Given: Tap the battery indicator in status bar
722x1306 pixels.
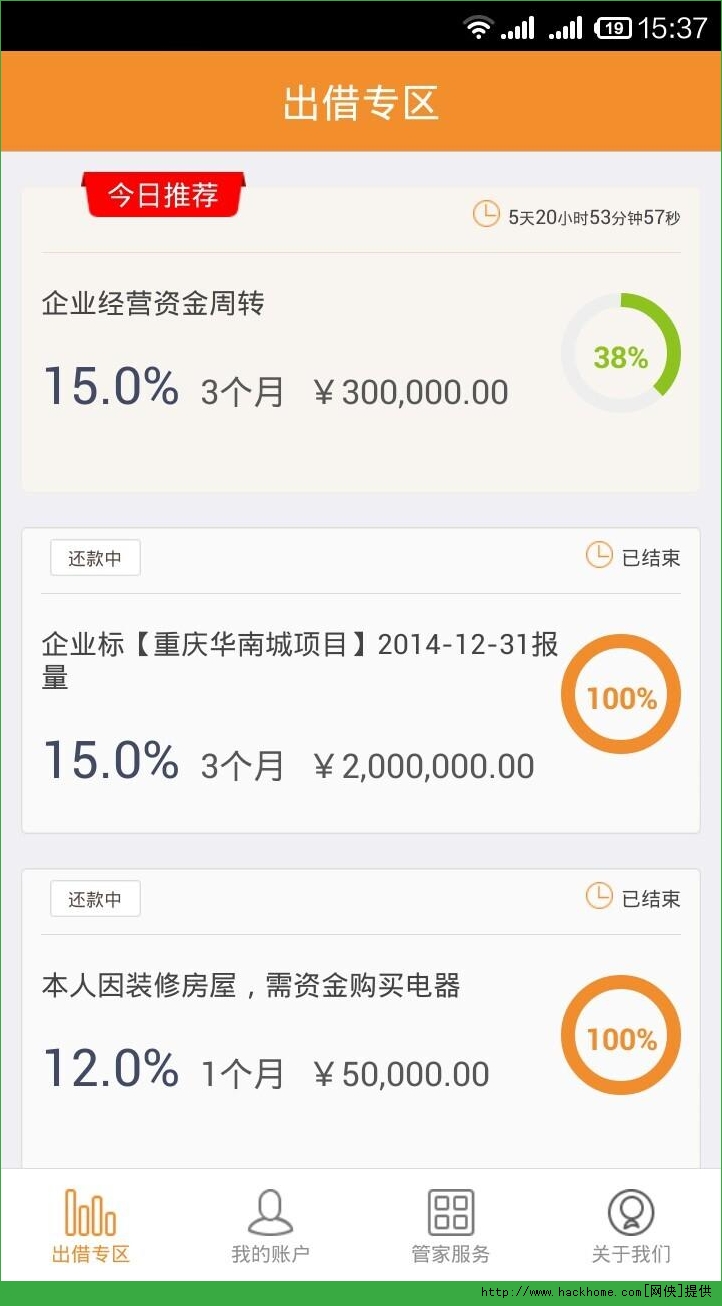Looking at the screenshot, I should [613, 27].
